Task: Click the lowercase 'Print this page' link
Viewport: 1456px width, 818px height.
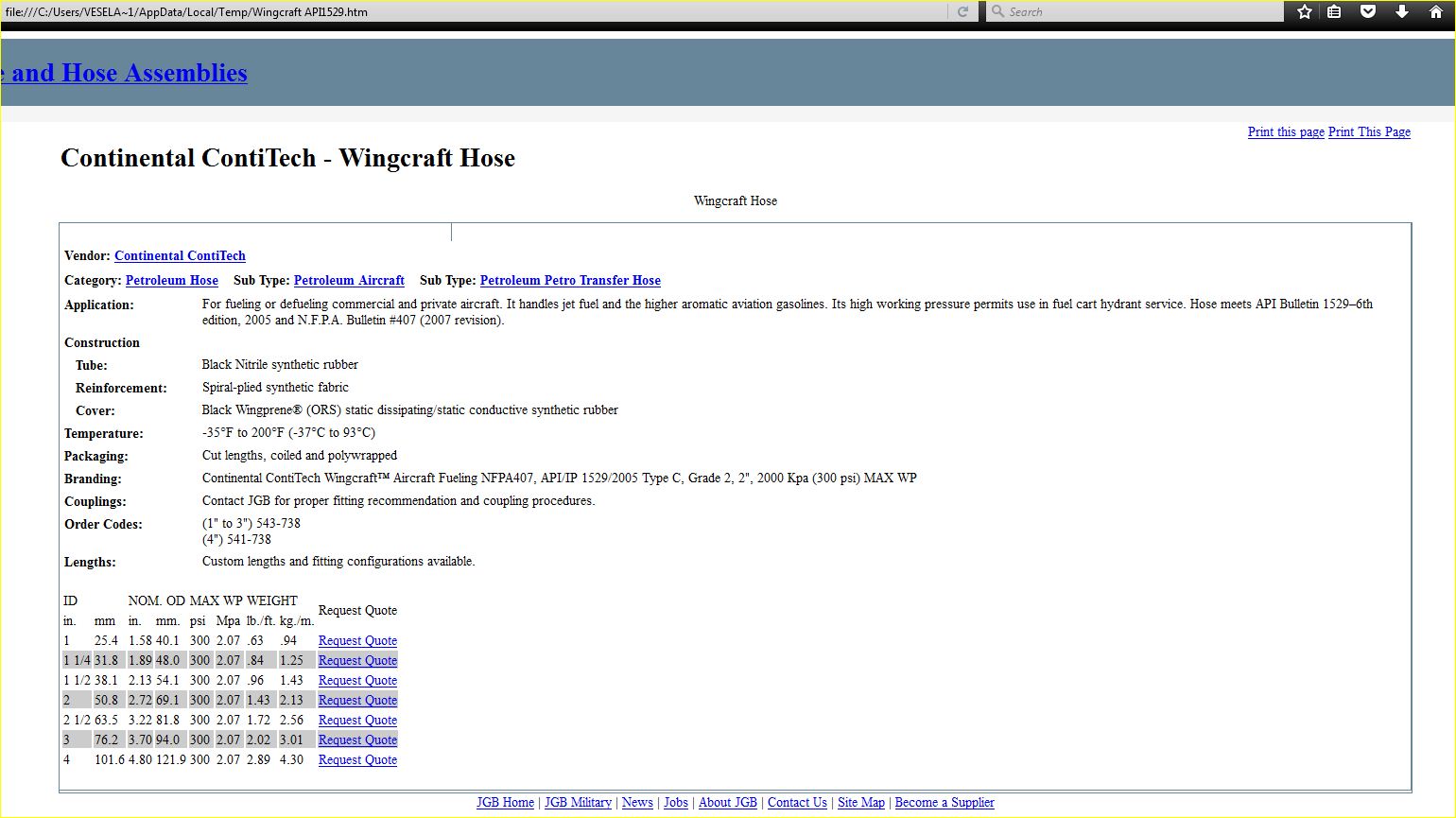Action: click(1286, 132)
